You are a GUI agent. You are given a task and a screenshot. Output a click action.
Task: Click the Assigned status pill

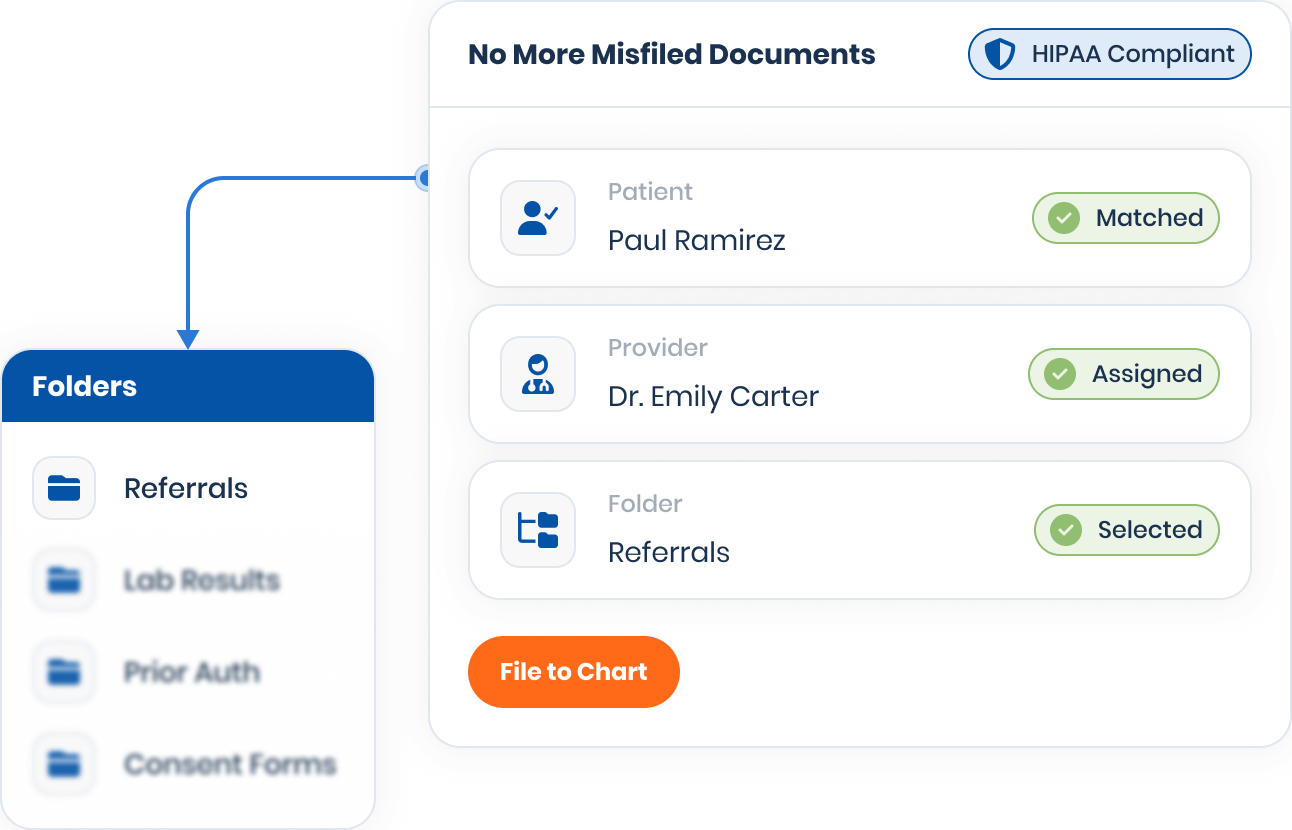point(1124,374)
